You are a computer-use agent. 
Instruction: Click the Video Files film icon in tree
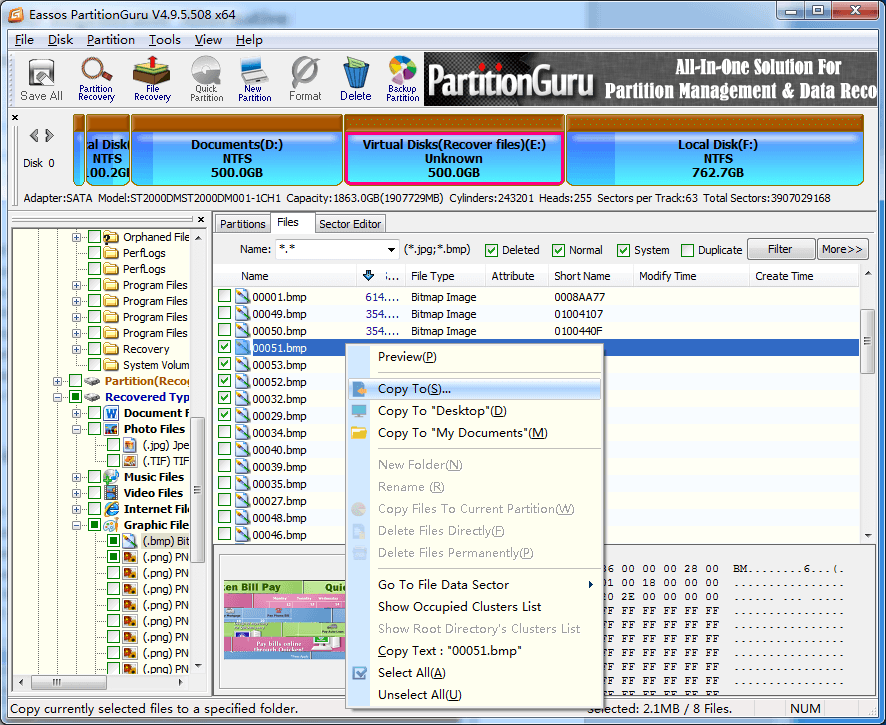[111, 493]
